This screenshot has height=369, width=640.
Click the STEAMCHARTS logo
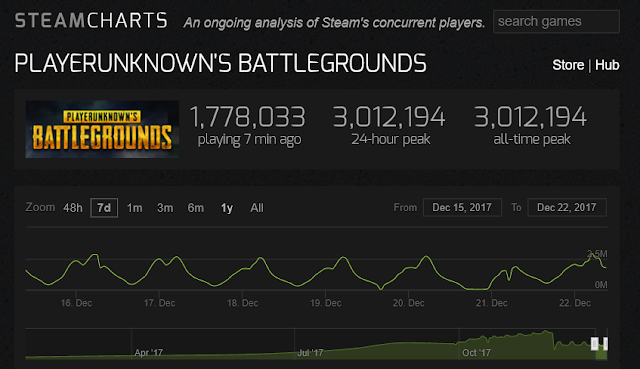91,21
